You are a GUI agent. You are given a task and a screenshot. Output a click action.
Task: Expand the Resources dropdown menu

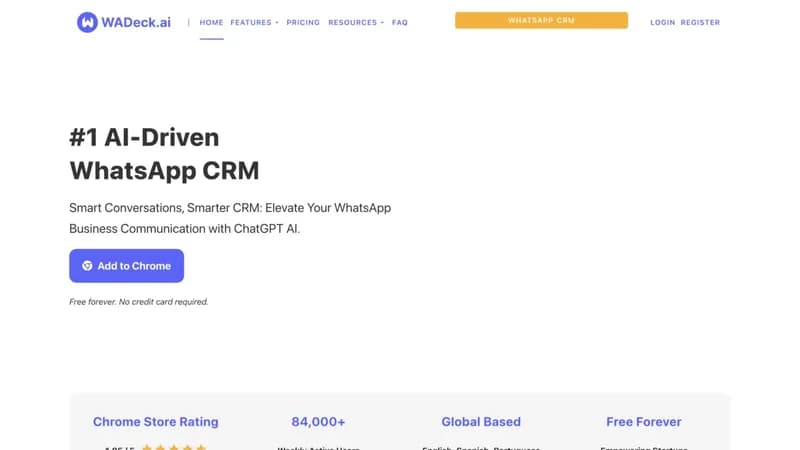coord(356,22)
